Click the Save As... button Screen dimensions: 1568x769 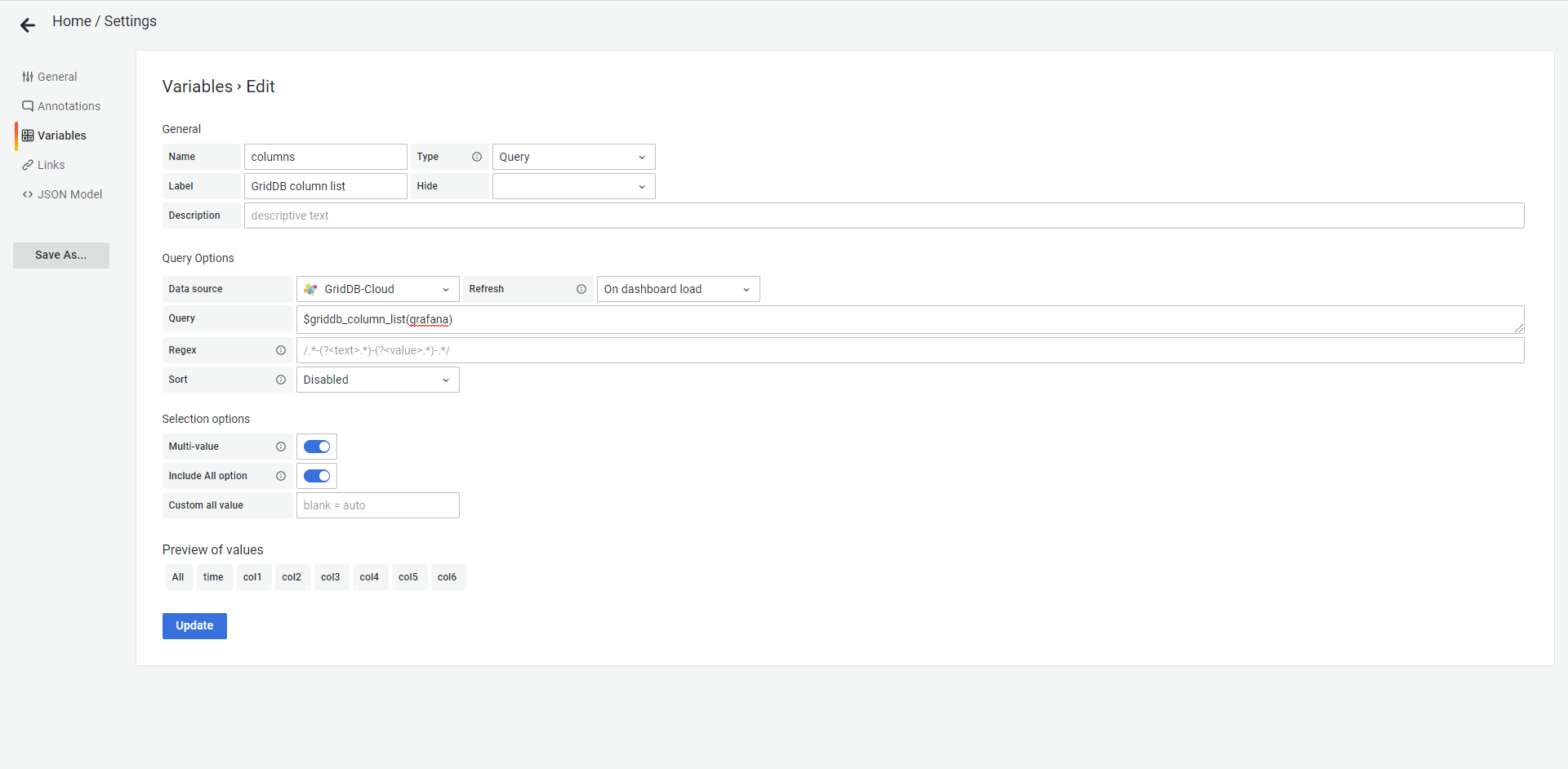coord(61,255)
